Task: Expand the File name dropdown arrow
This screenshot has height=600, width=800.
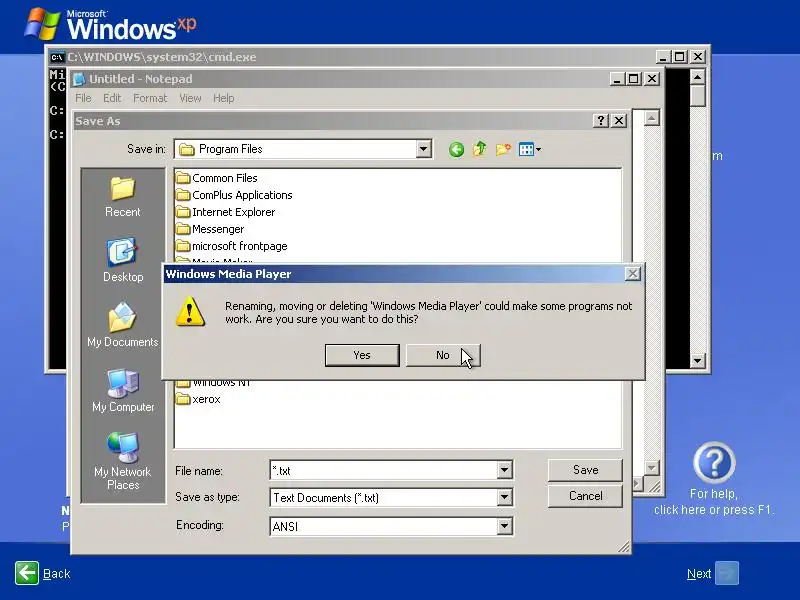Action: coord(504,470)
